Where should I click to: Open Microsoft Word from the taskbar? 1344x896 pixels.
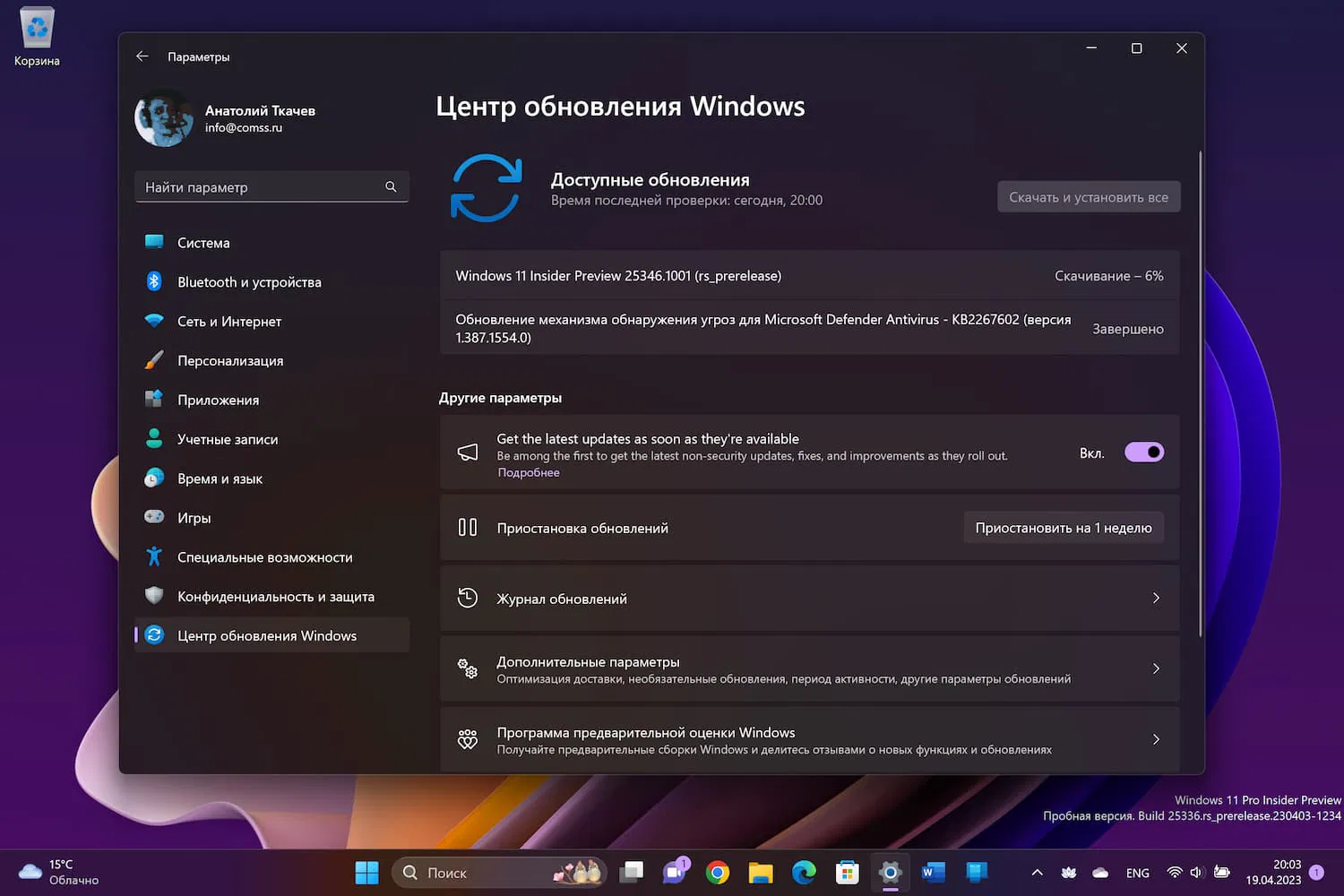tap(933, 872)
